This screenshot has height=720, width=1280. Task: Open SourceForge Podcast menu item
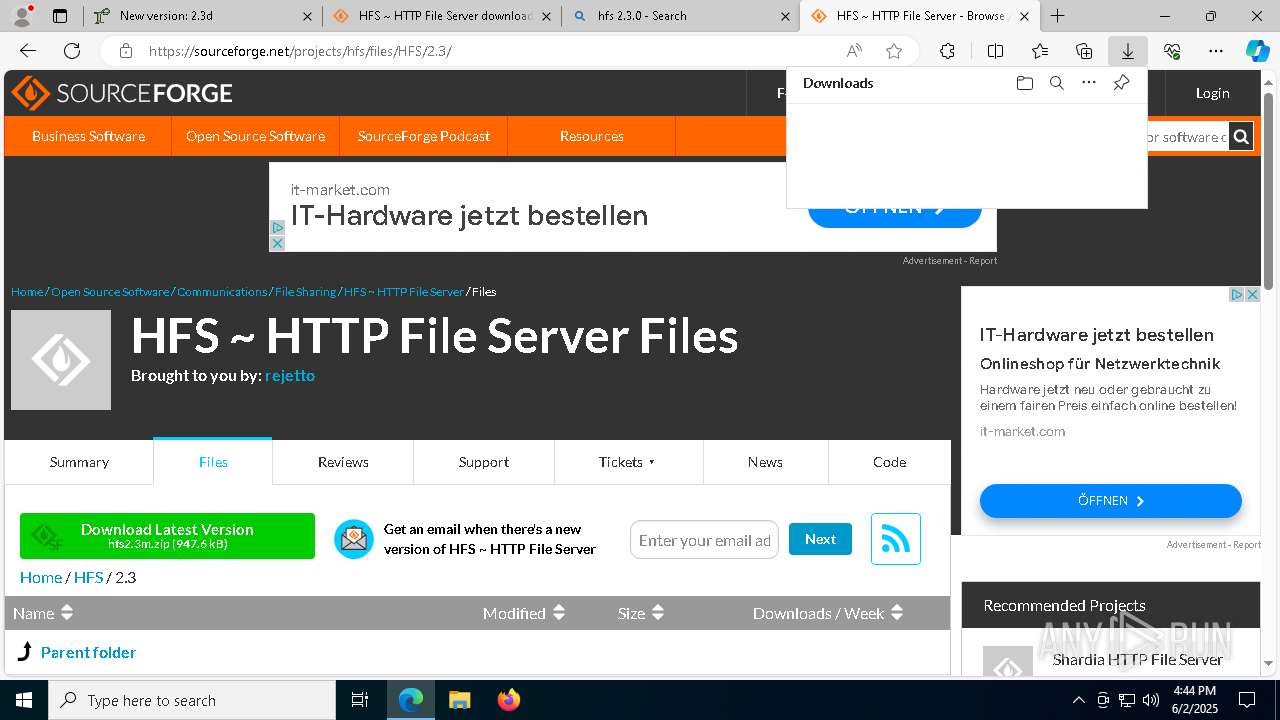(424, 136)
